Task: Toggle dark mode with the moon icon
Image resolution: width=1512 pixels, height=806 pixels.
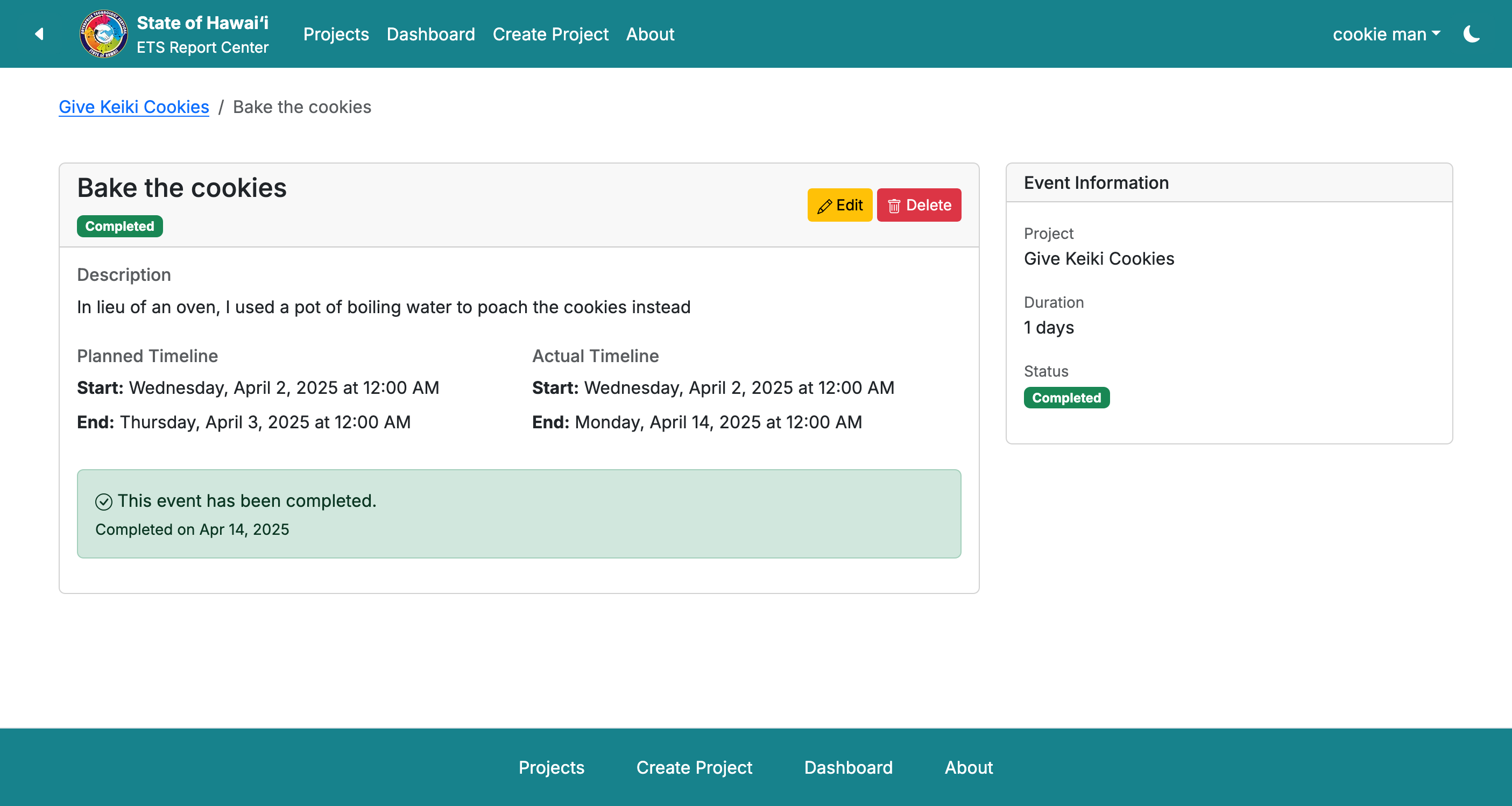Action: pos(1472,33)
